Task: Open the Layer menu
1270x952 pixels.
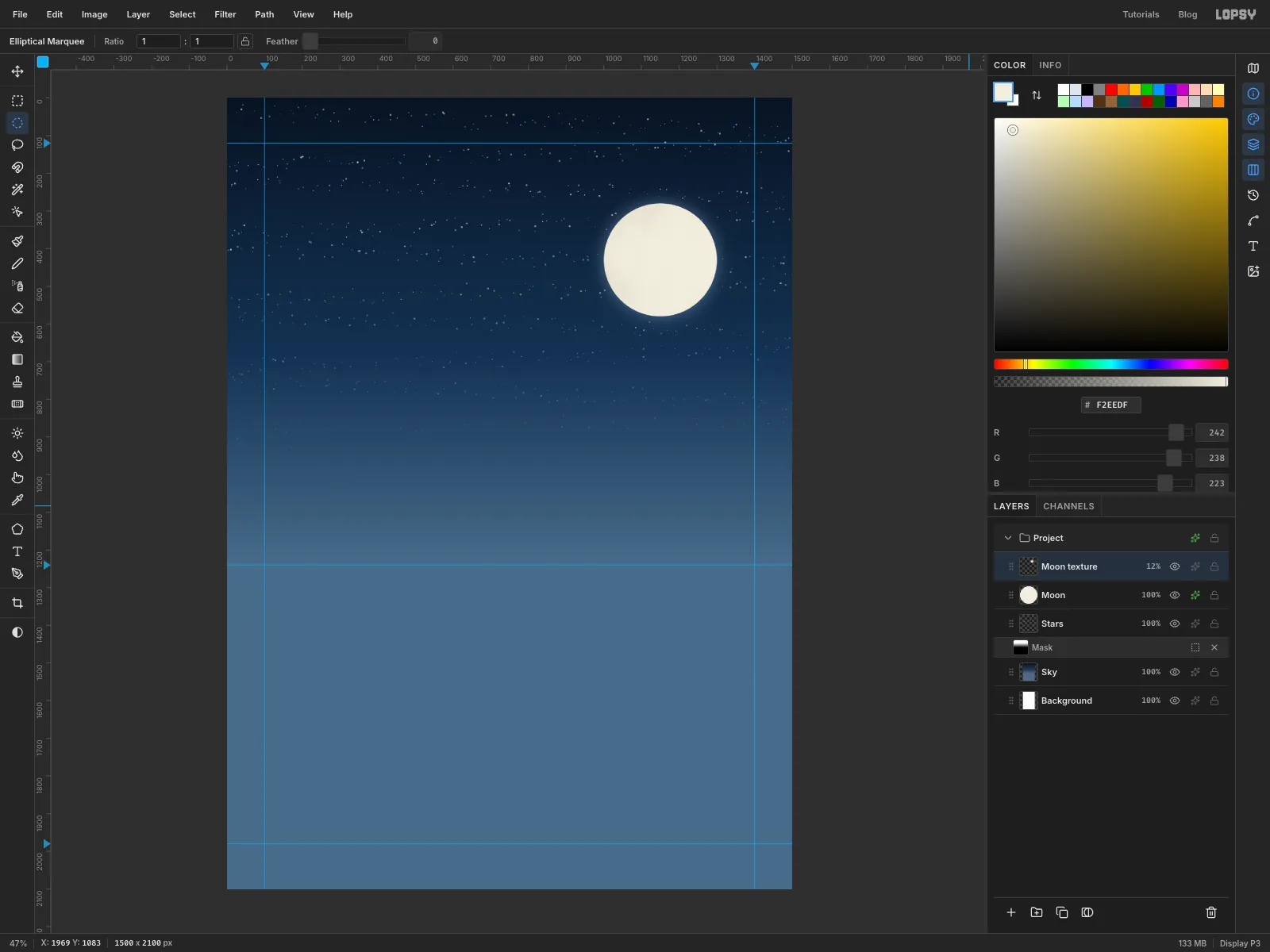Action: tap(138, 14)
